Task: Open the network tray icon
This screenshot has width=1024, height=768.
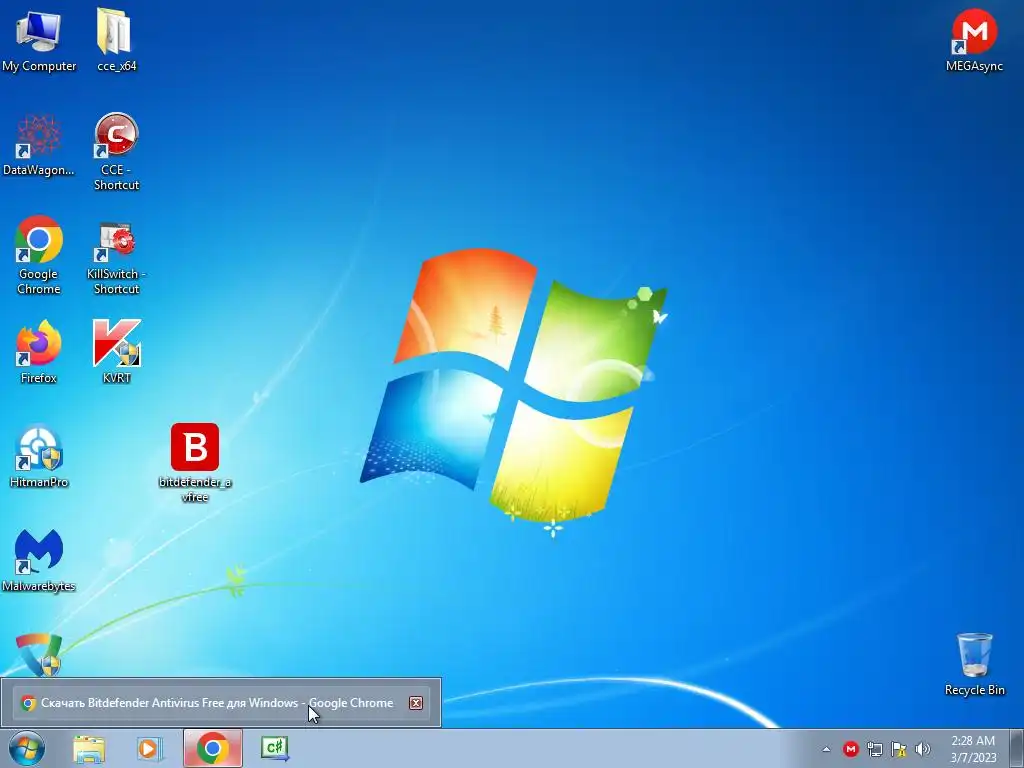Action: point(874,749)
